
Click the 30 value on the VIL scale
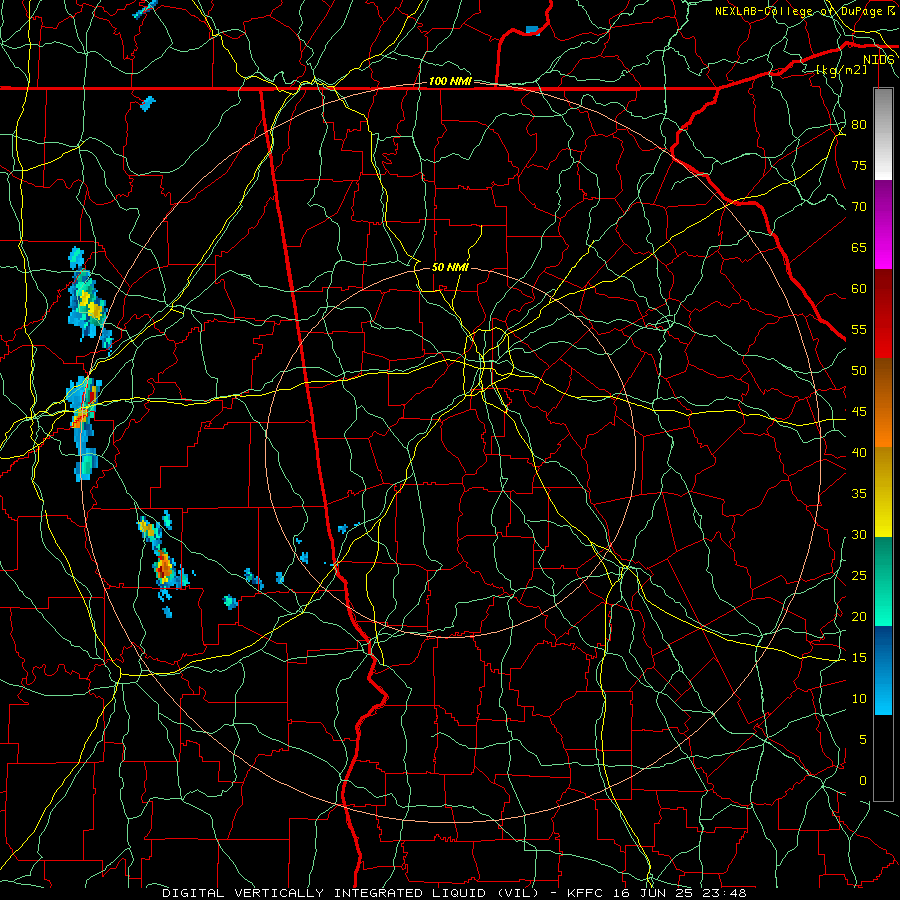tap(859, 535)
